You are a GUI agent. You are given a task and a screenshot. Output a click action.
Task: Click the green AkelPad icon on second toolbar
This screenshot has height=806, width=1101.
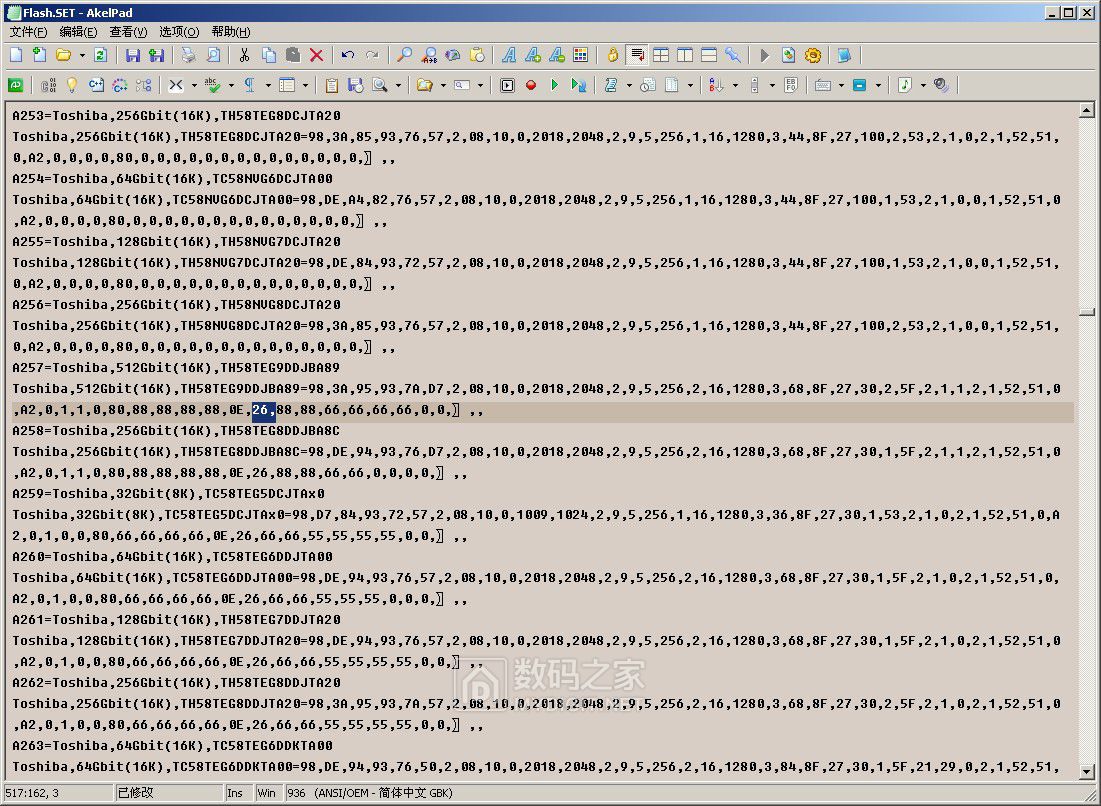tap(15, 85)
